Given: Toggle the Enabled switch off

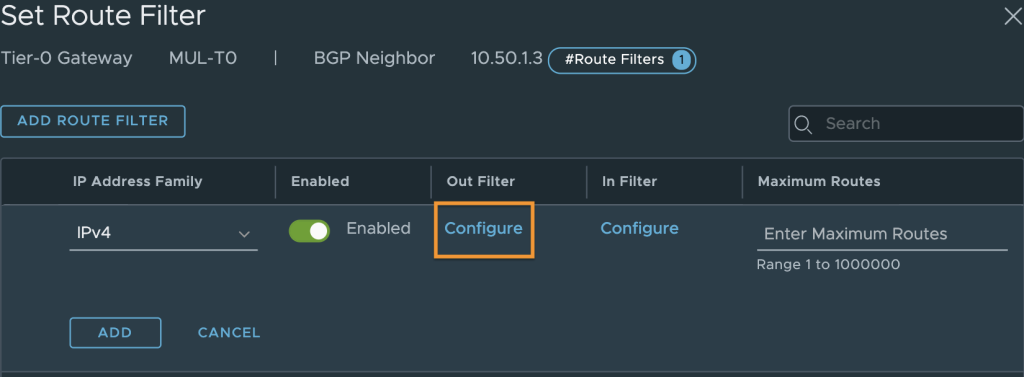Looking at the screenshot, I should [309, 231].
